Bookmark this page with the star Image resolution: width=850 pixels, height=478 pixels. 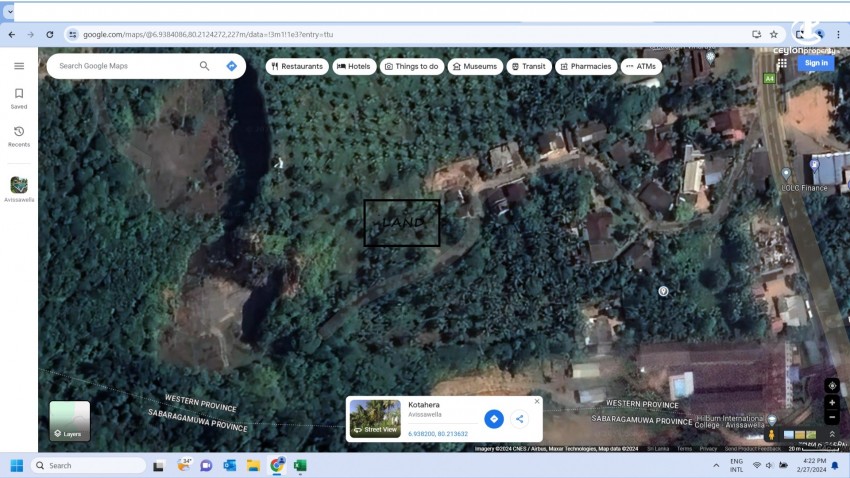coord(773,34)
